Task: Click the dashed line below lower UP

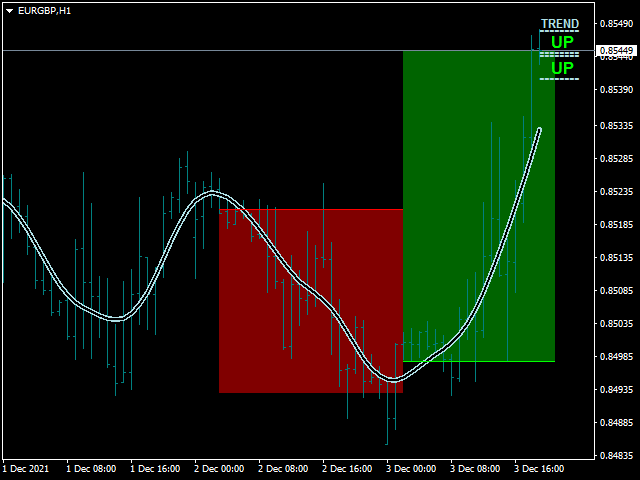Action: pos(559,78)
